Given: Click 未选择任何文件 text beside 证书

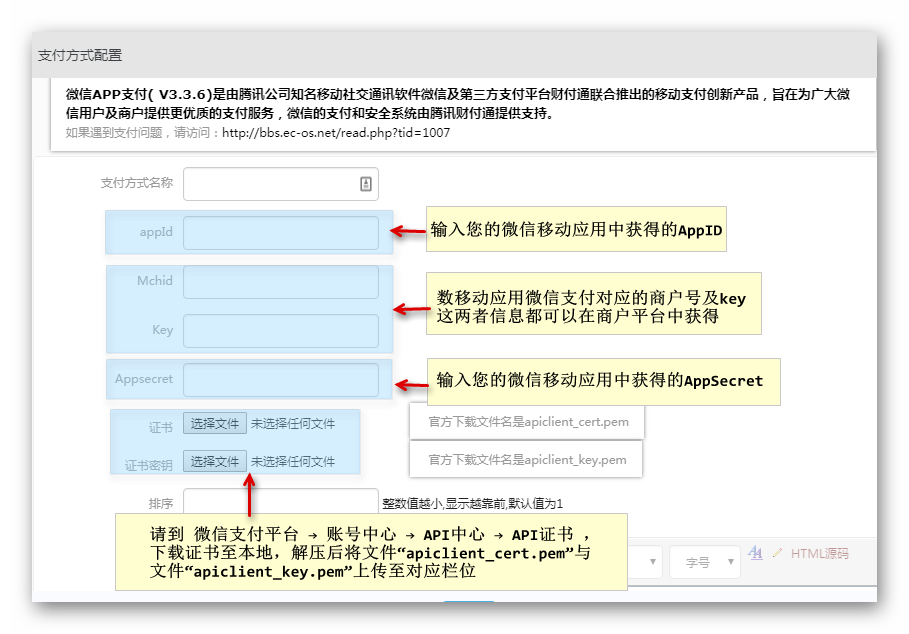Looking at the screenshot, I should pyautogui.click(x=293, y=424).
